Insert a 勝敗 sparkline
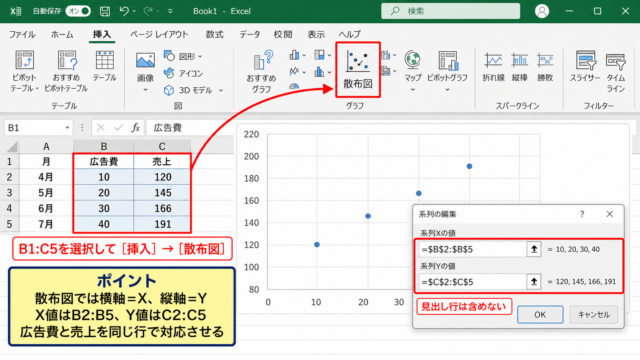 (x=545, y=66)
